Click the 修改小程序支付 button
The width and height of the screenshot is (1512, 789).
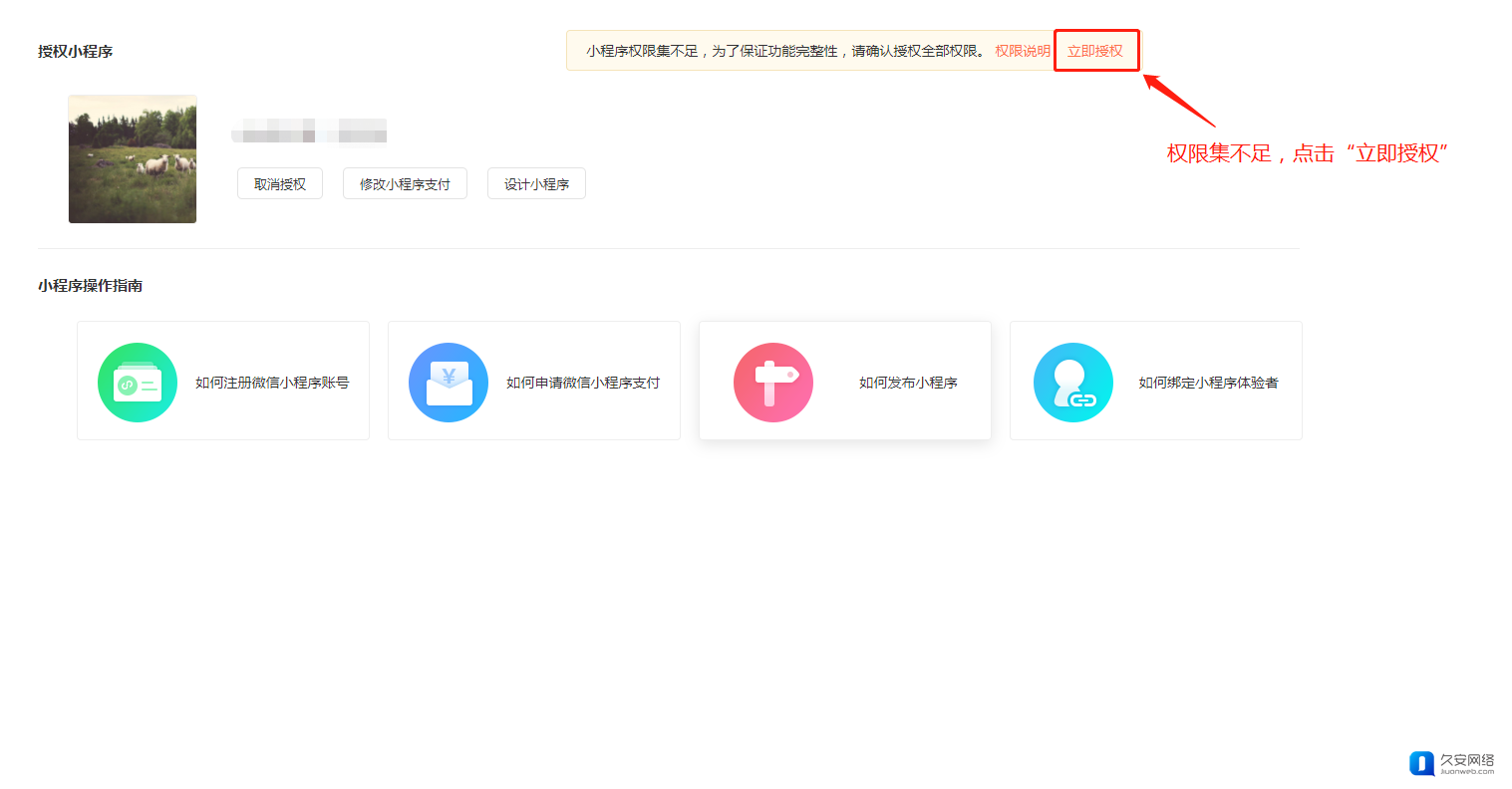405,184
